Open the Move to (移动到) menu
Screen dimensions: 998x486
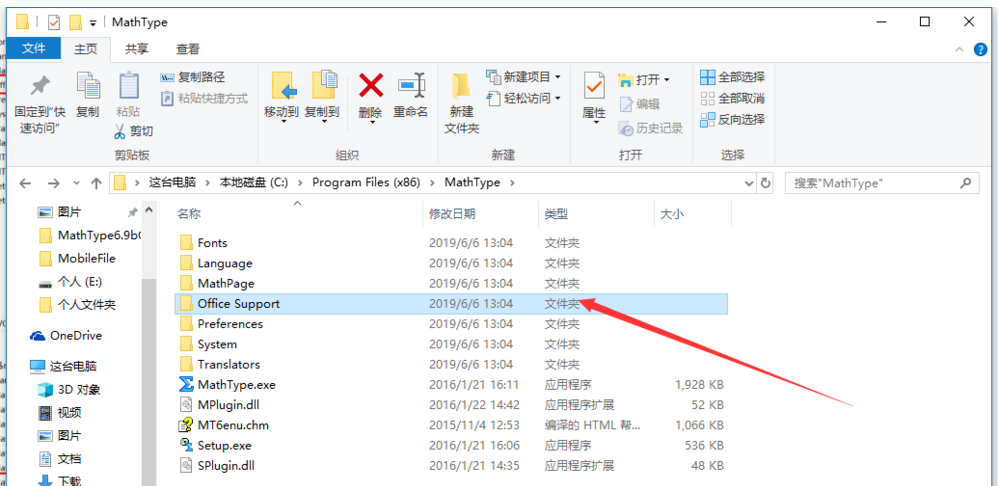coord(281,97)
